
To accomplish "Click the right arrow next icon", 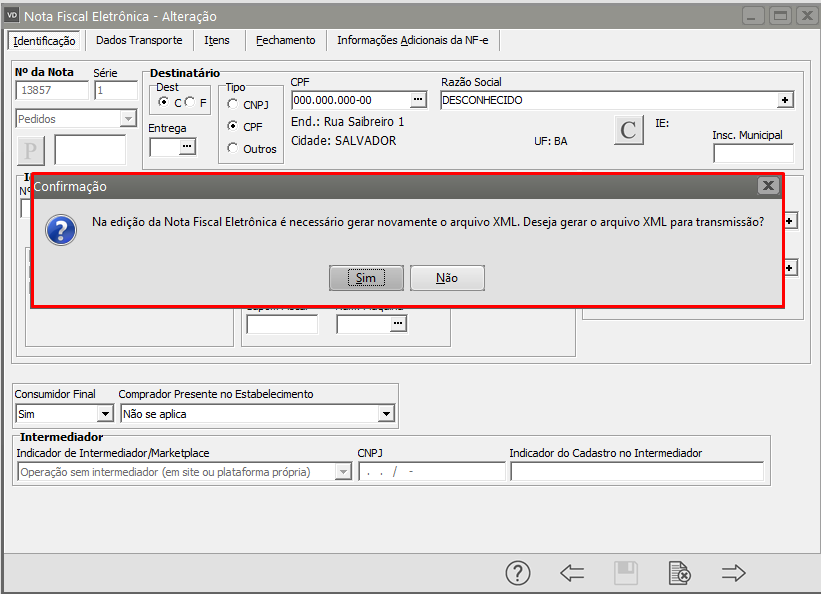I will (734, 573).
